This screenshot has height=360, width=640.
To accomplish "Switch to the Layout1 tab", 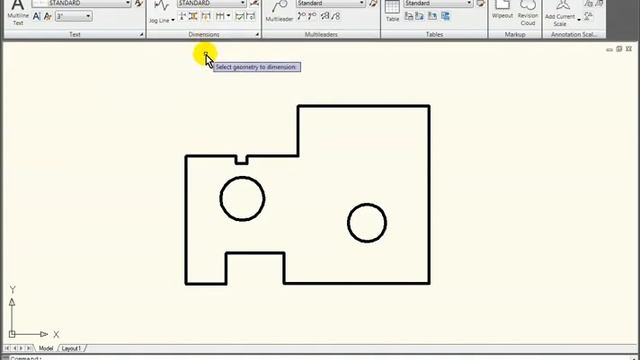I will (x=71, y=349).
